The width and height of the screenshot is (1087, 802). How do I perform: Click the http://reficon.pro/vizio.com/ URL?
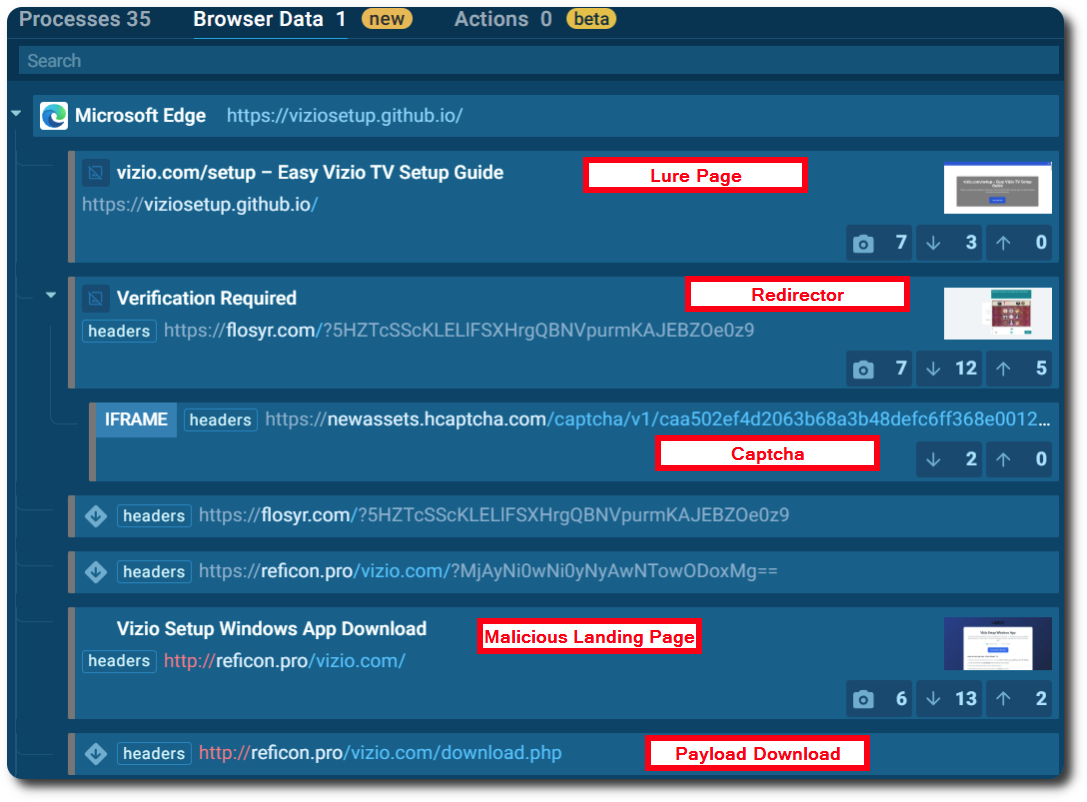point(285,661)
